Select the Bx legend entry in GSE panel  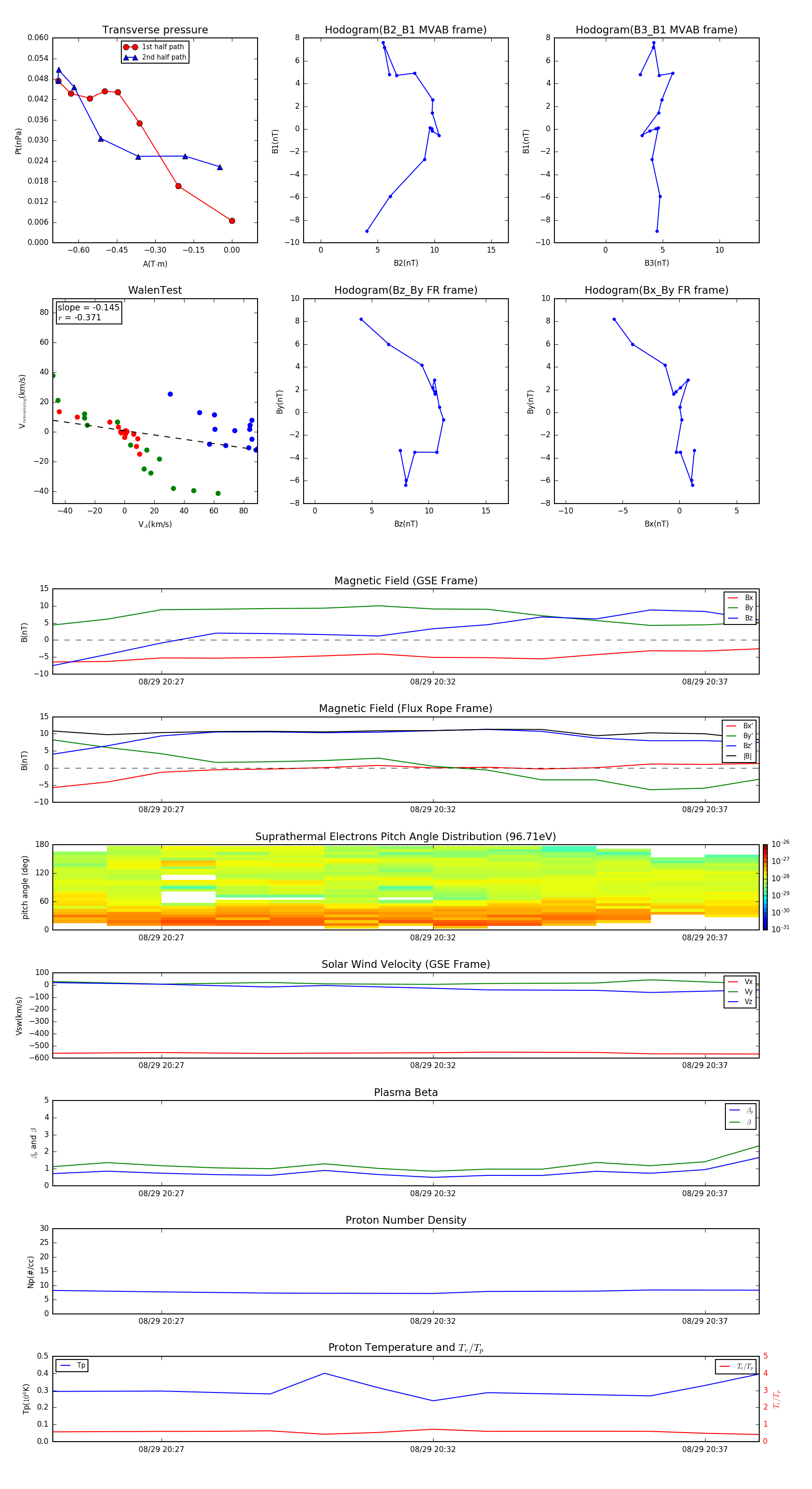740,598
